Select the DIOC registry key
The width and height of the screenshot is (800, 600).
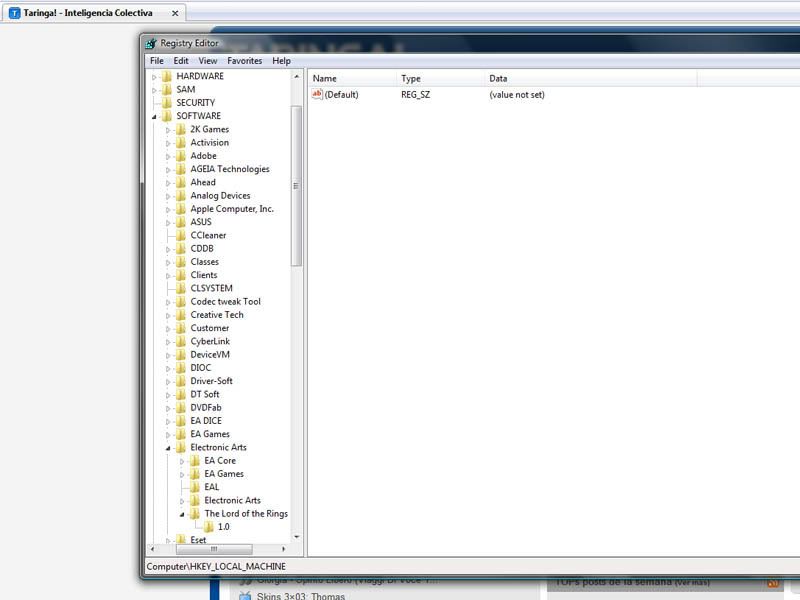point(201,368)
